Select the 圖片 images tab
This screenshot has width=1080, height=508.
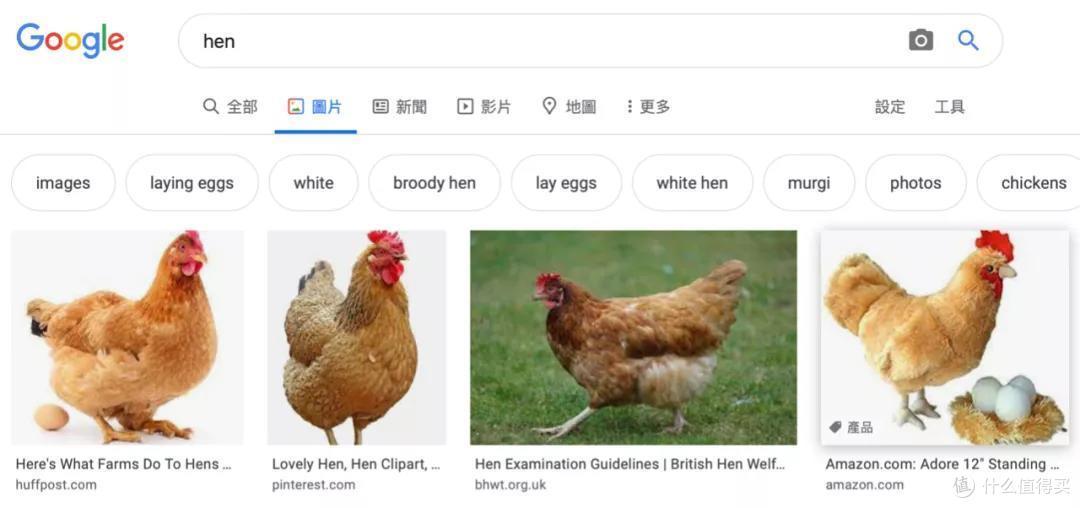click(315, 106)
